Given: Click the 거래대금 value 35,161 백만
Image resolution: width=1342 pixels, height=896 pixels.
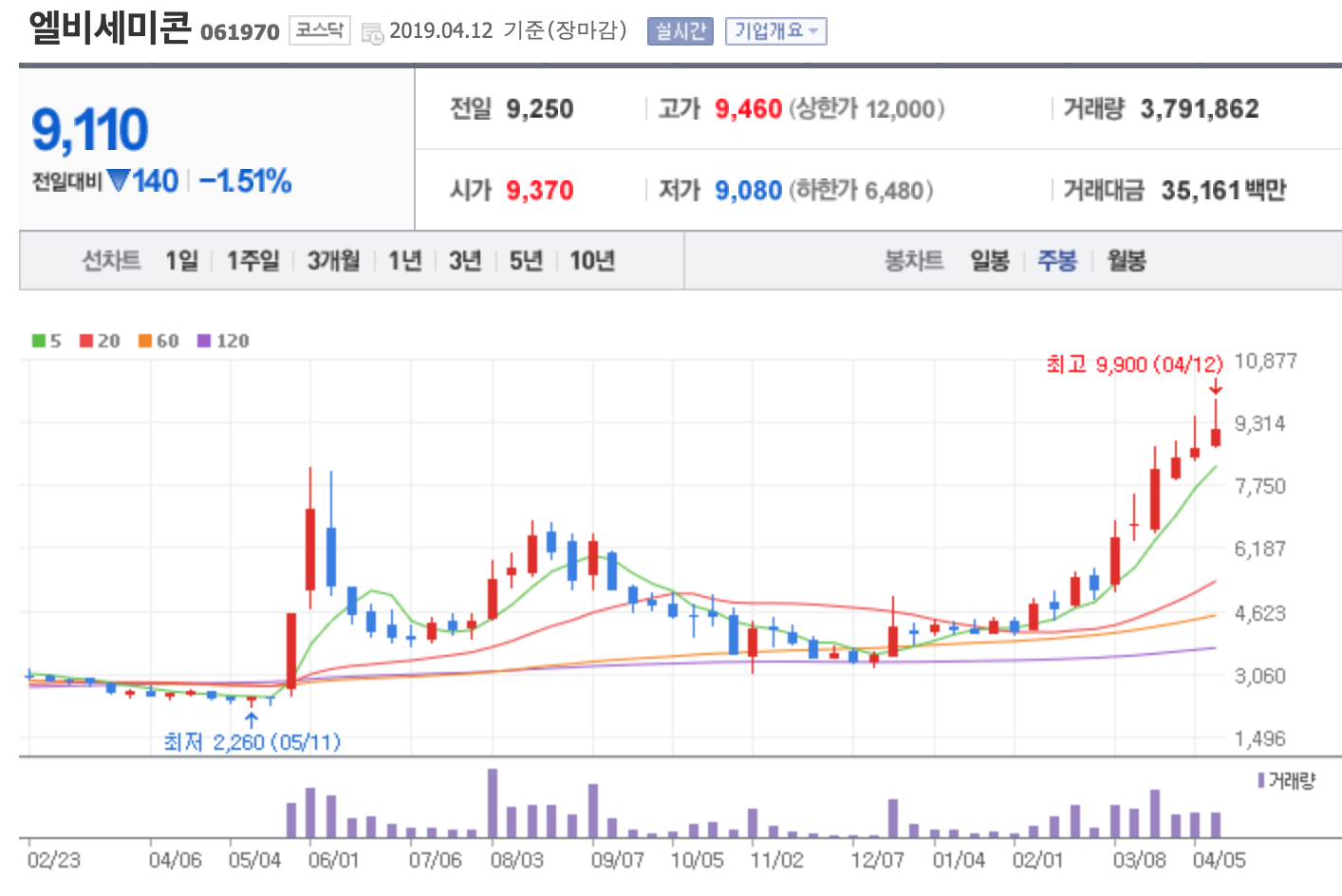Looking at the screenshot, I should pyautogui.click(x=1223, y=191).
